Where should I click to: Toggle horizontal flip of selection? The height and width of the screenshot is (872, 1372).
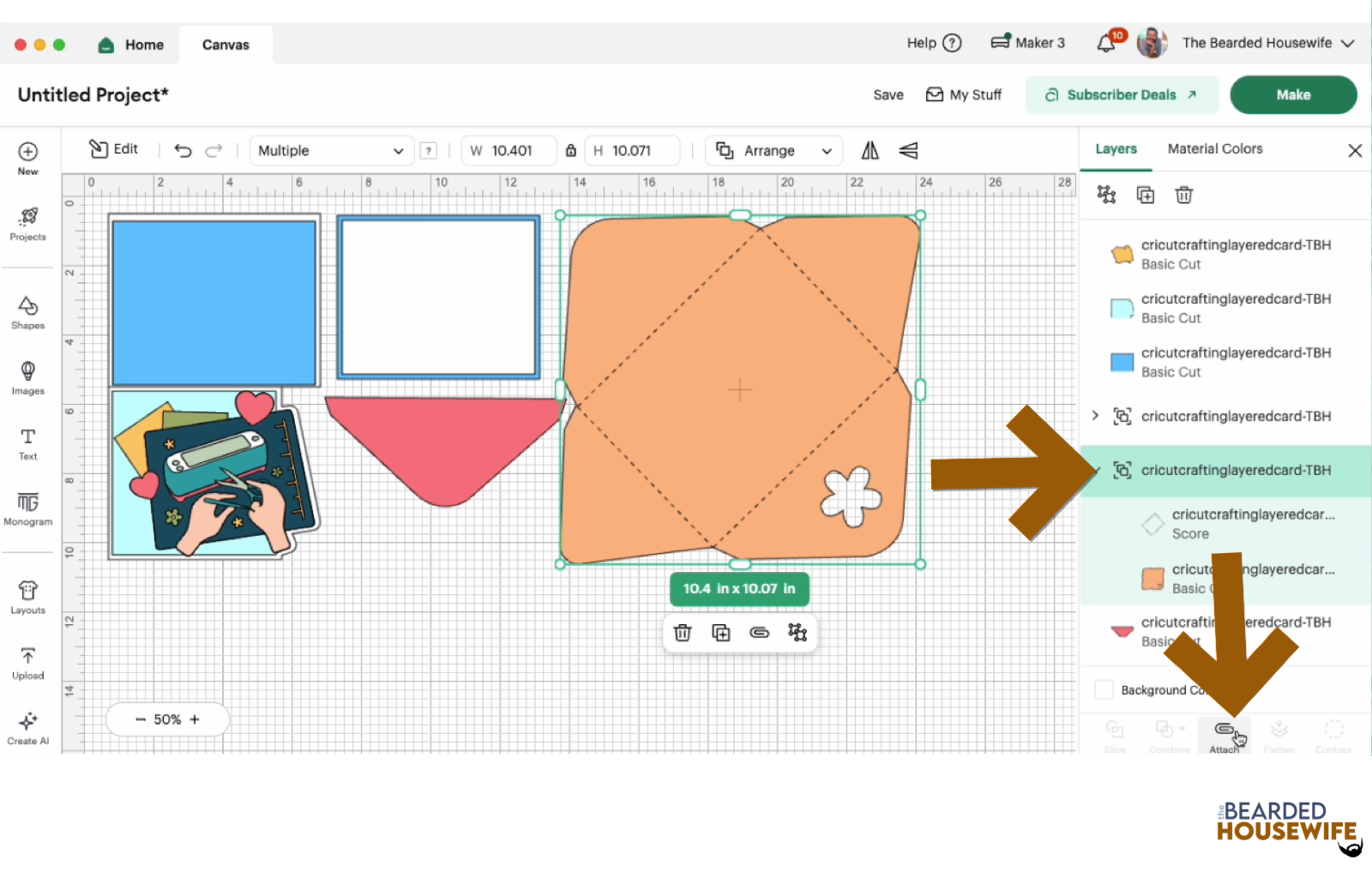coord(869,150)
